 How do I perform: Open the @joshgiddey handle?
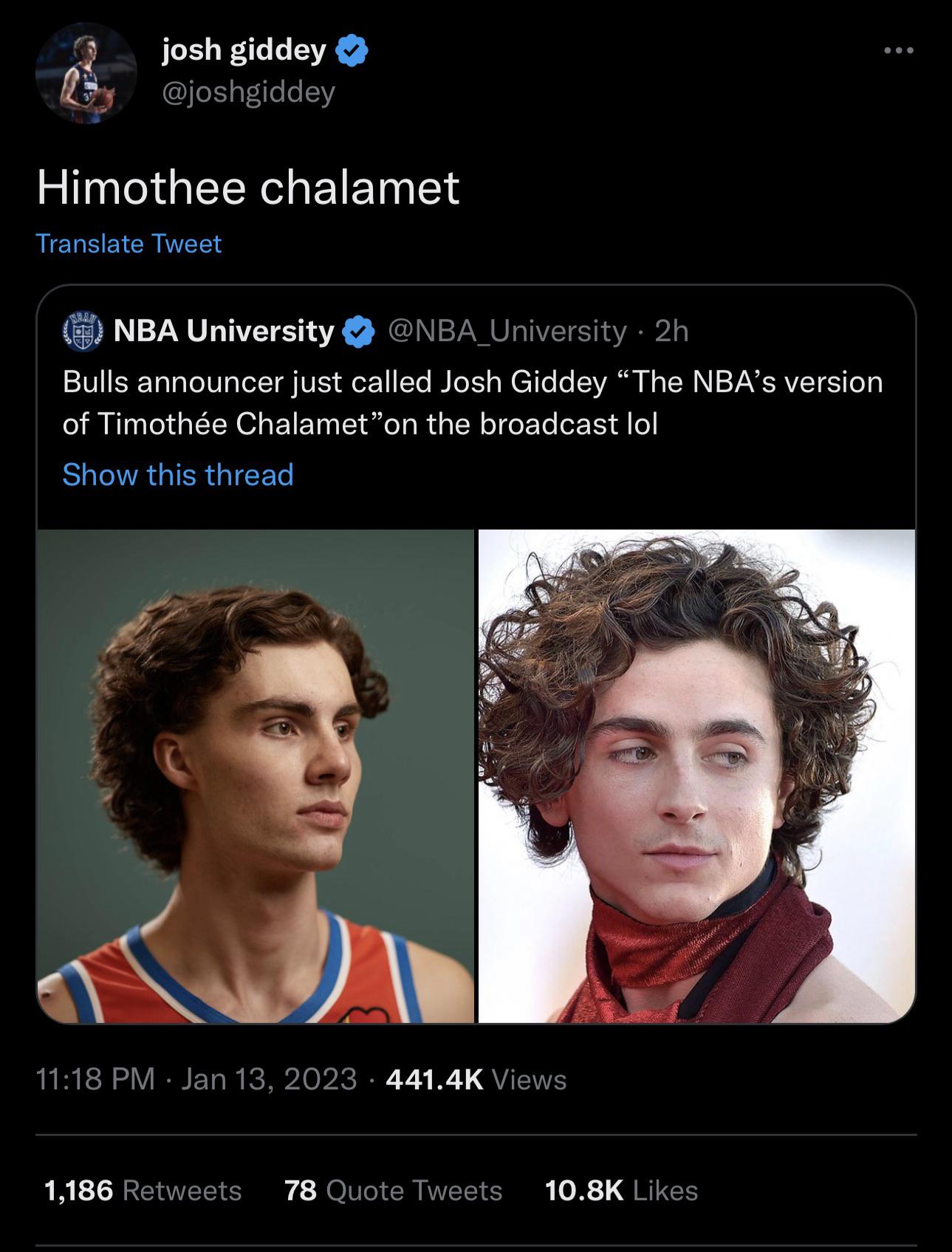pos(248,92)
